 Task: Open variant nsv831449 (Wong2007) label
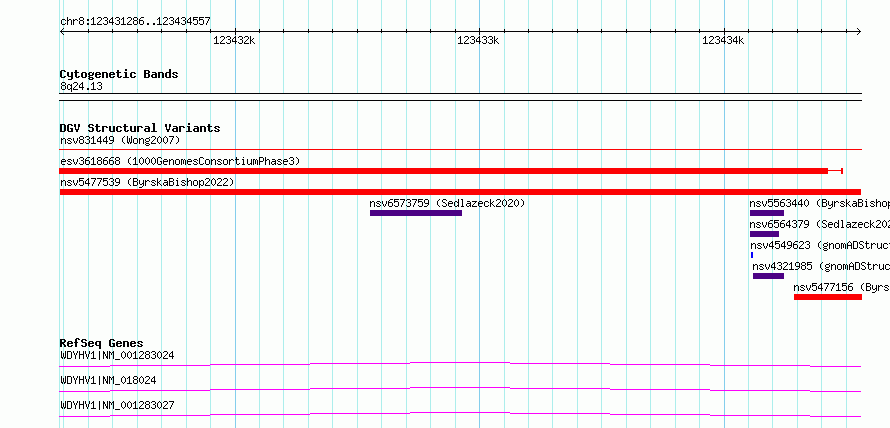pos(120,140)
